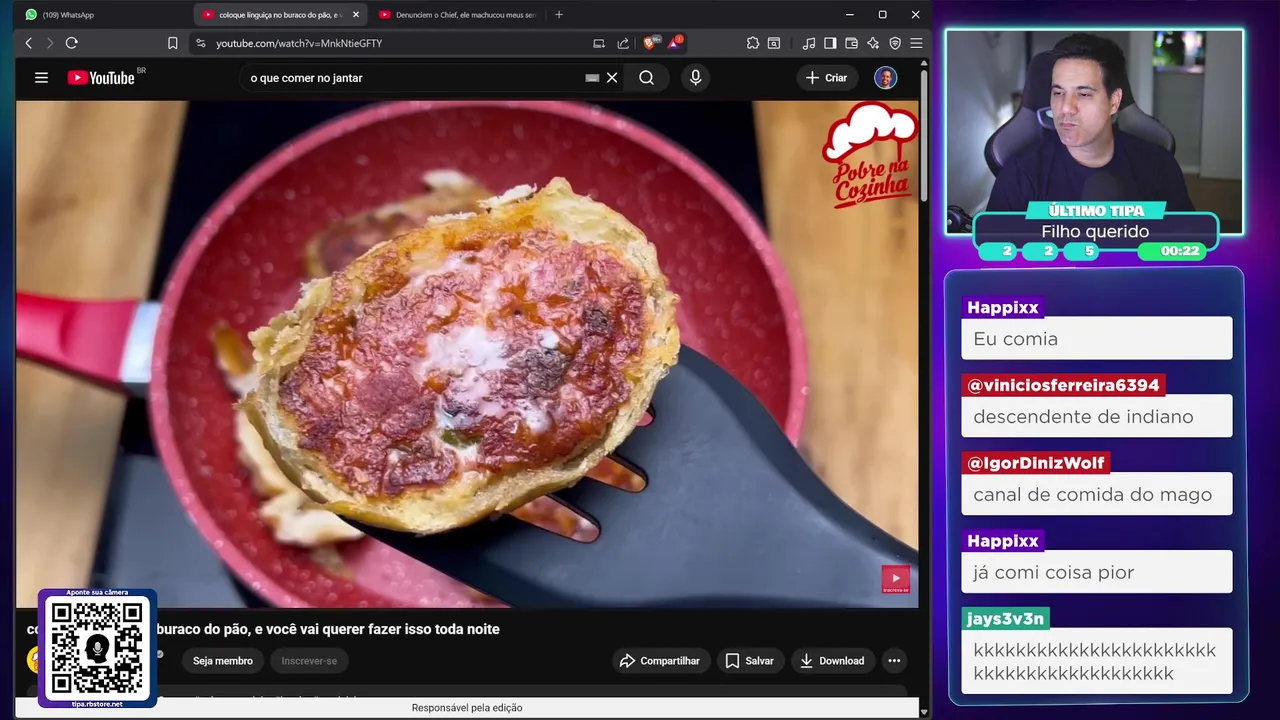Screen dimensions: 1280x720
Task: Click the Inscrever-se subscribe button
Action: point(309,660)
